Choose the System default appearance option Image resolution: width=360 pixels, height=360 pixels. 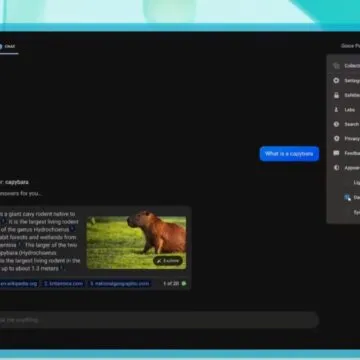pos(356,212)
